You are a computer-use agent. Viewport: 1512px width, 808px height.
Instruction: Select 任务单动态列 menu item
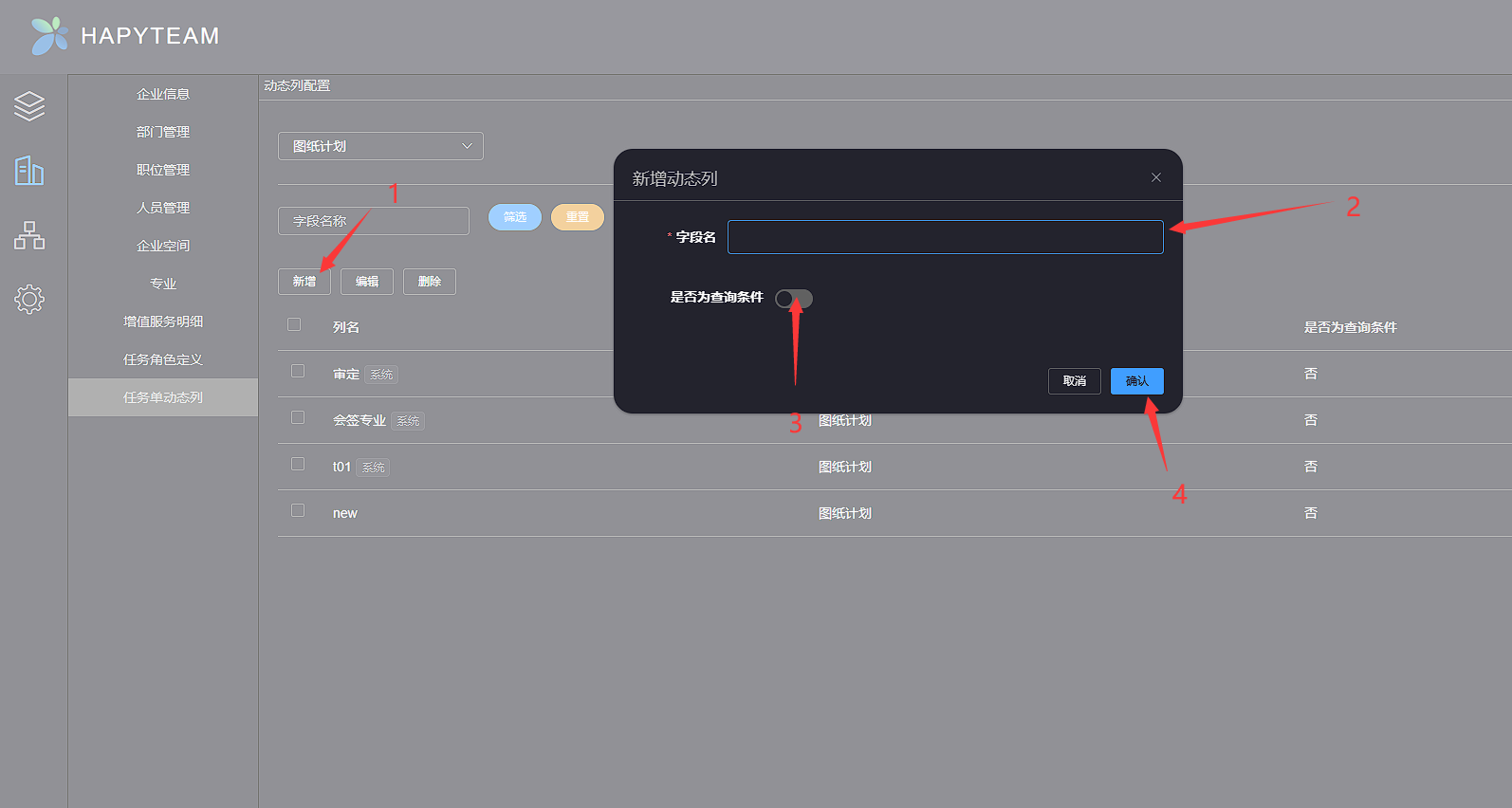(x=163, y=397)
